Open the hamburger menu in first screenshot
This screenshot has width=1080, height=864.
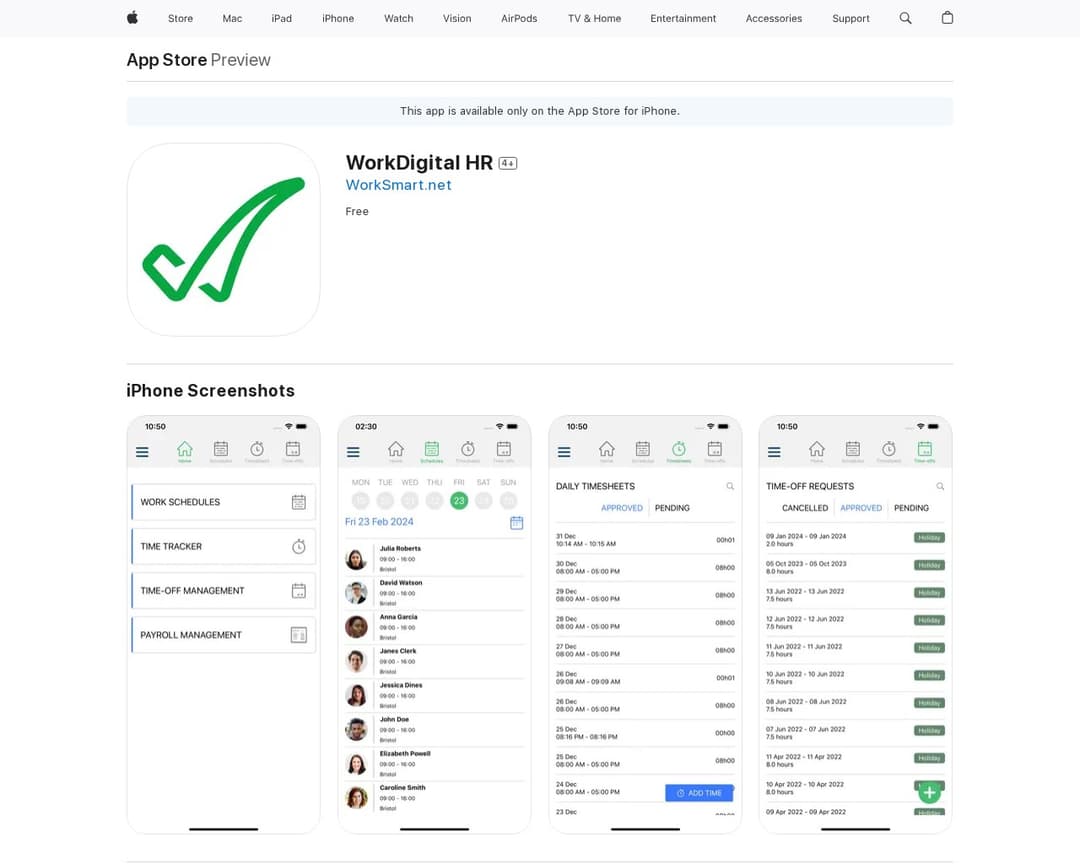[142, 452]
